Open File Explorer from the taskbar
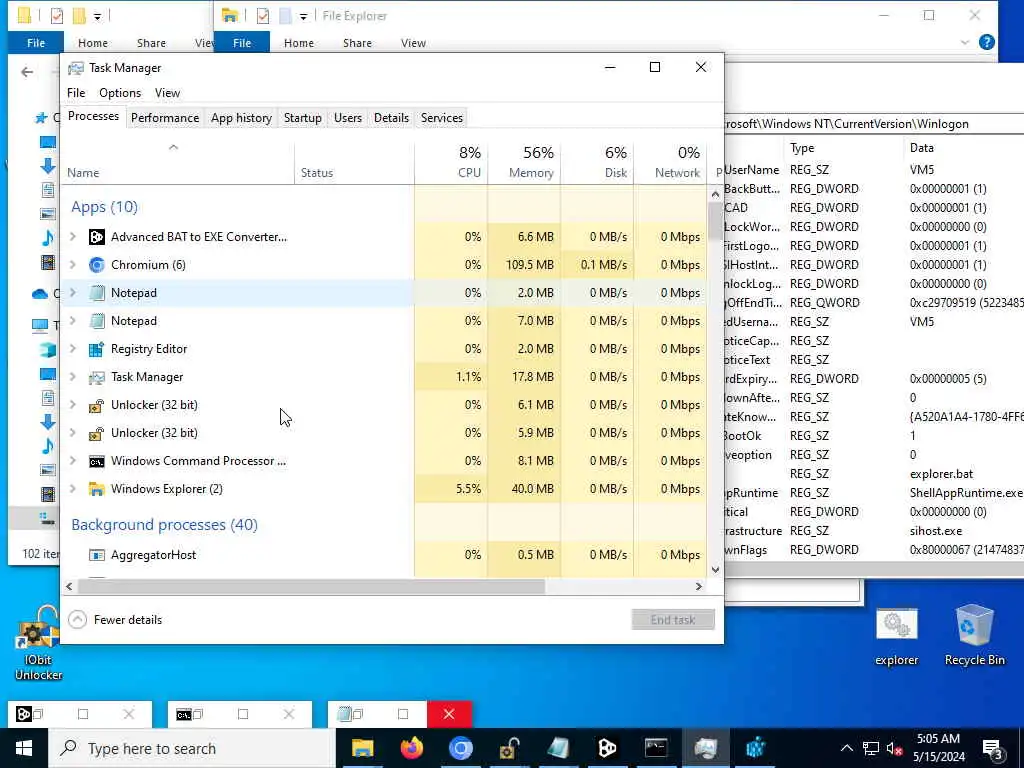The height and width of the screenshot is (768, 1024). pyautogui.click(x=362, y=748)
